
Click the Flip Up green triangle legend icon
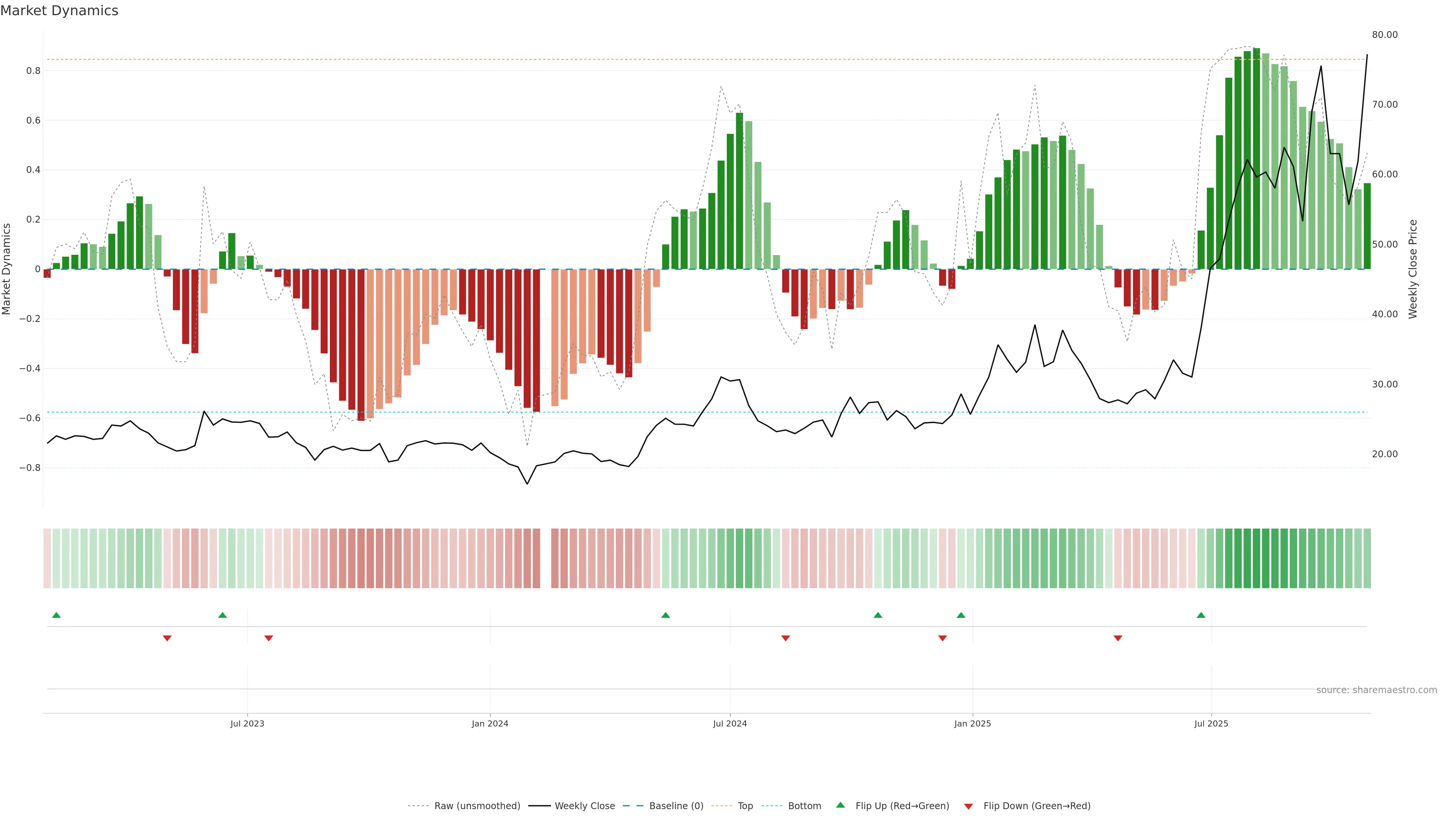pos(840,805)
